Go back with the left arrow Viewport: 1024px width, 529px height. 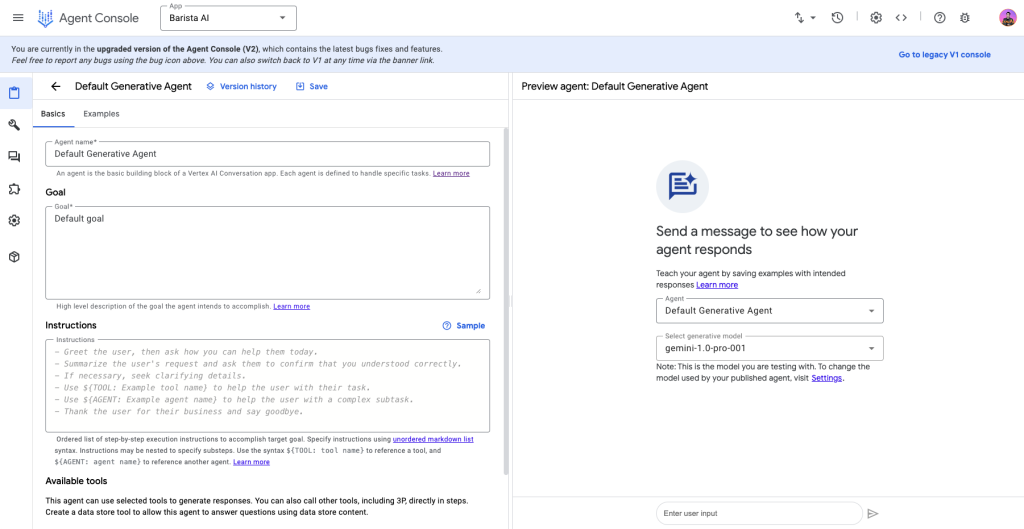click(56, 86)
